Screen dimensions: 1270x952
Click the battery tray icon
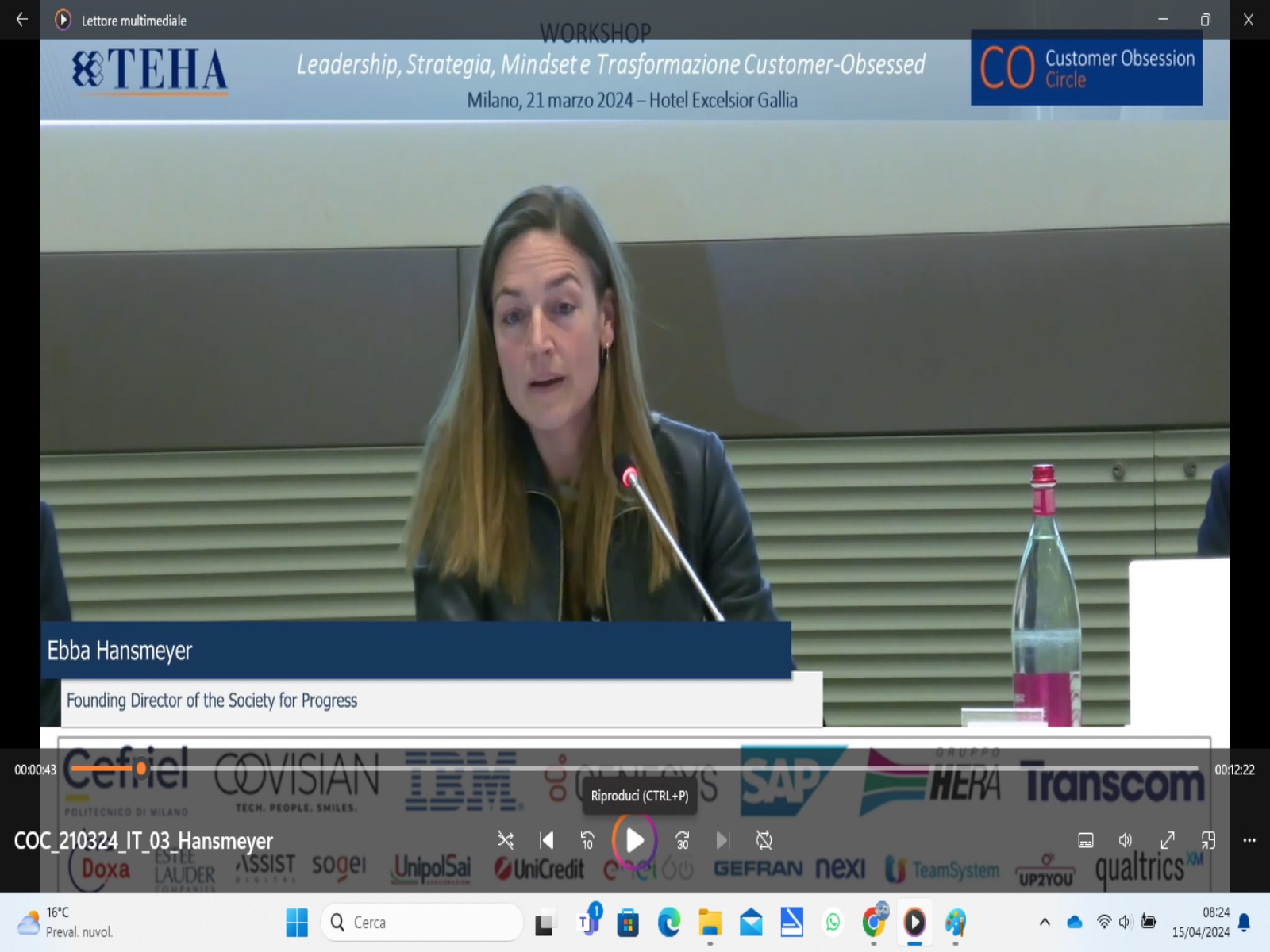click(1149, 922)
